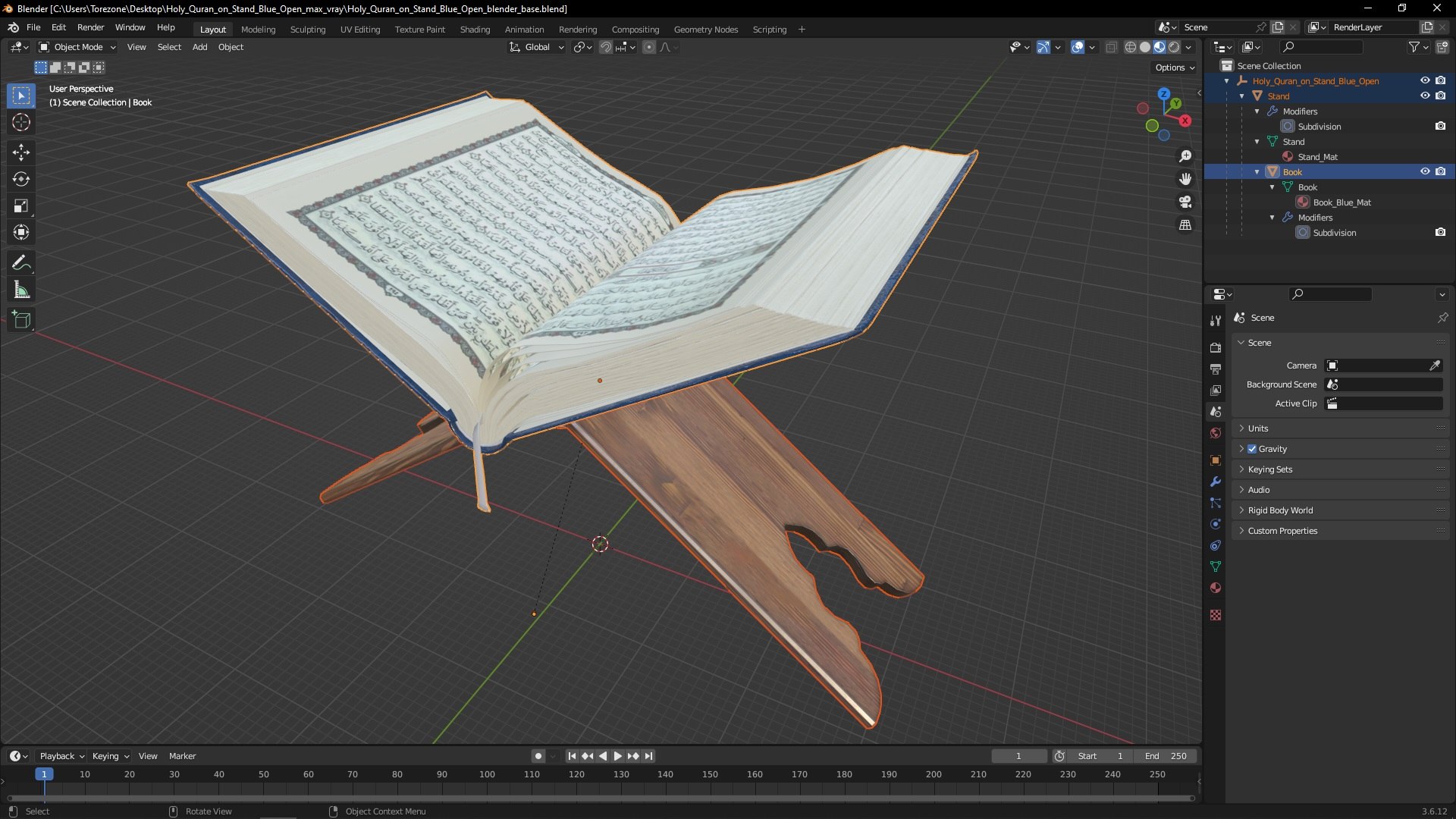
Task: Switch orthographic/perspective grid icon
Action: point(1185,225)
